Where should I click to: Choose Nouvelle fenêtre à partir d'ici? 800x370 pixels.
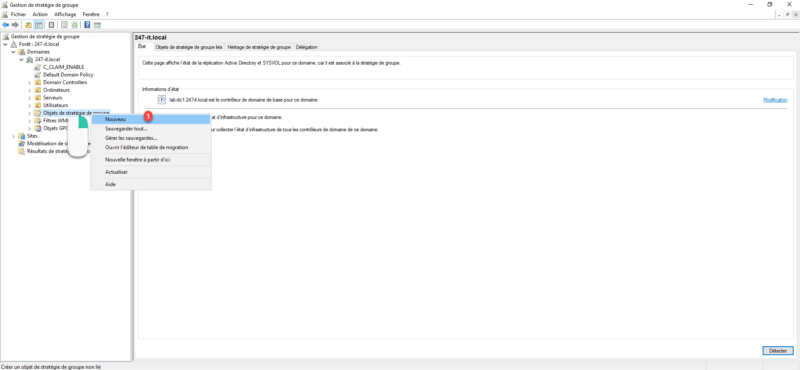(x=151, y=160)
